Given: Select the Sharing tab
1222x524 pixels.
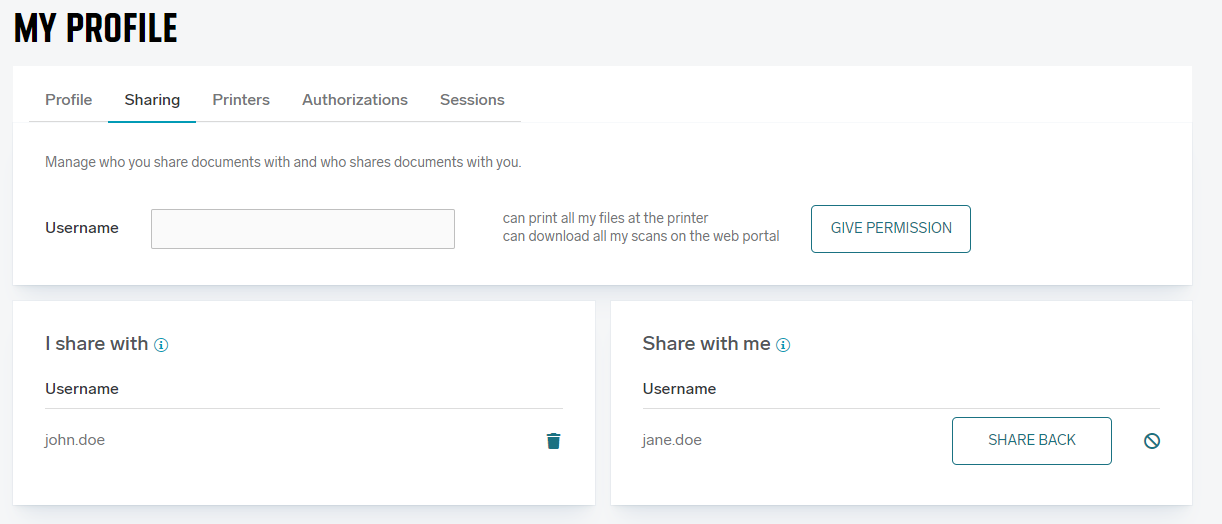Looking at the screenshot, I should click(x=152, y=100).
